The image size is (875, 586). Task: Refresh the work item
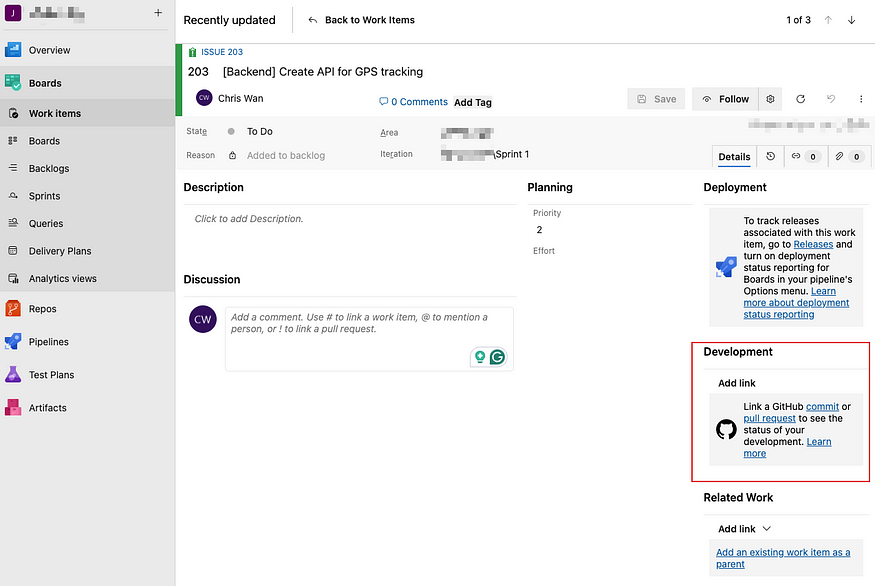[x=799, y=99]
